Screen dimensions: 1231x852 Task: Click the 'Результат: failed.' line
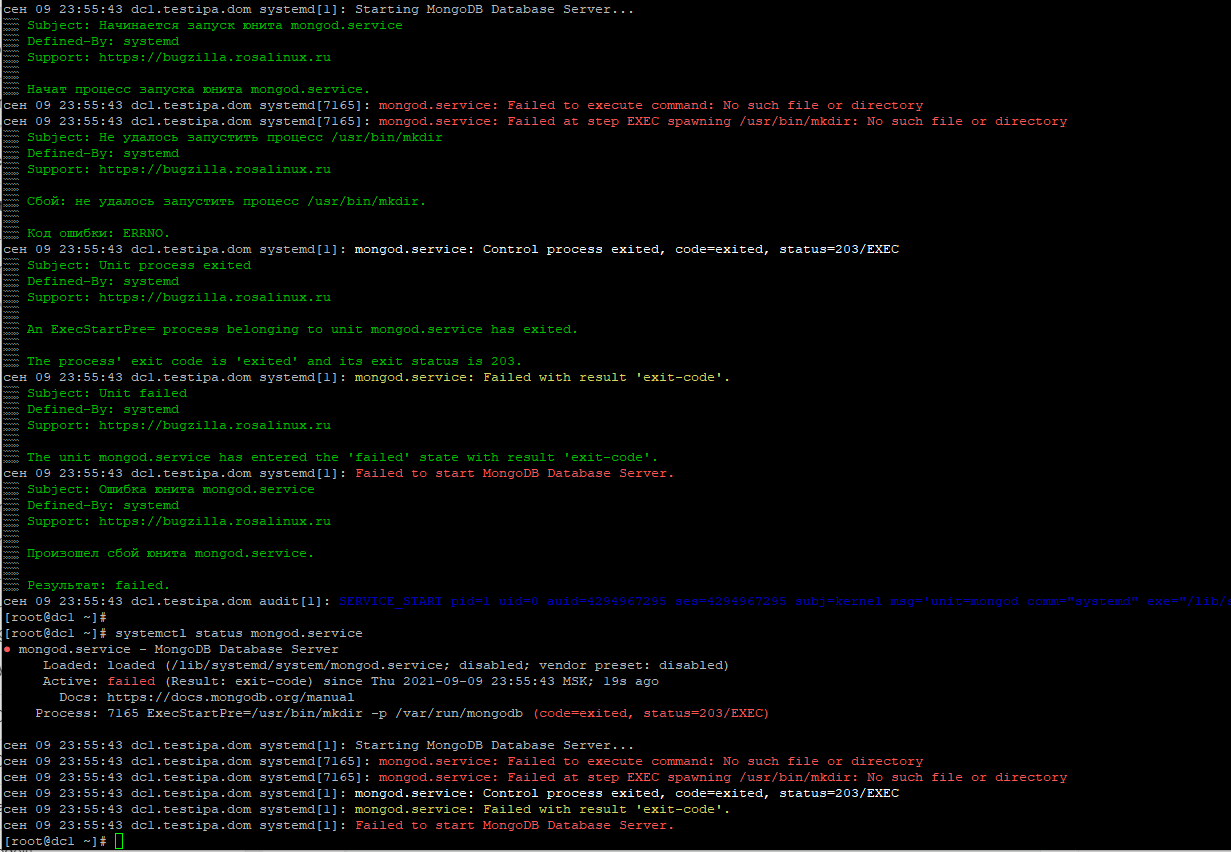pyautogui.click(x=98, y=585)
